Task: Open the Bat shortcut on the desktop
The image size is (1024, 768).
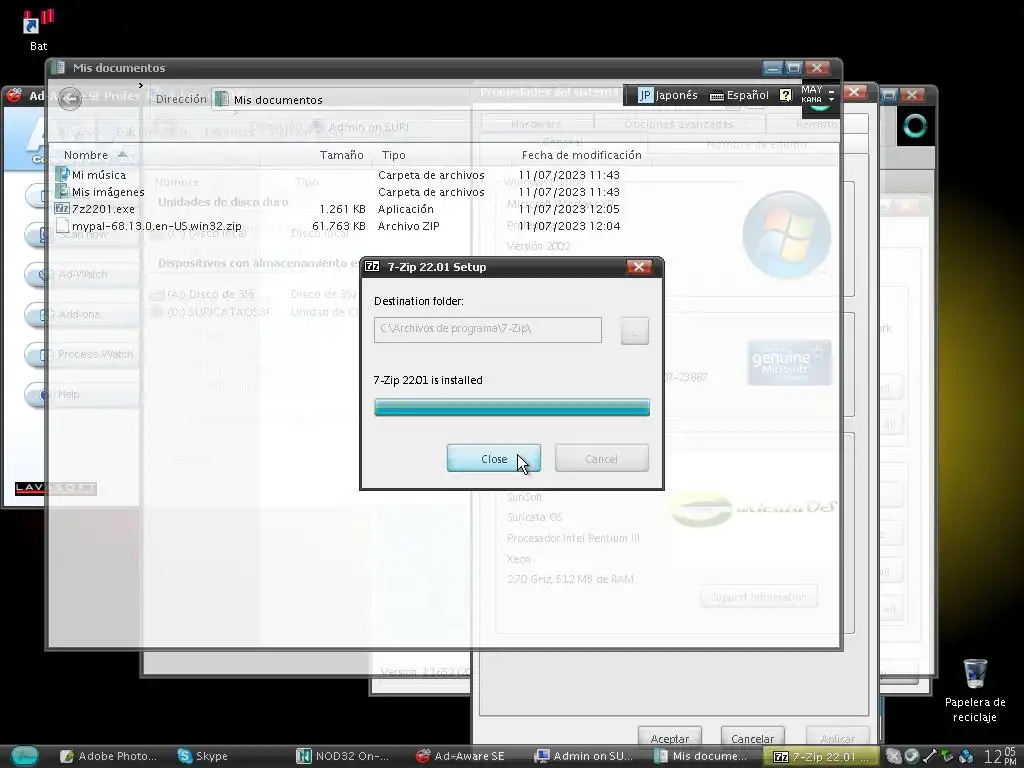Action: 38,30
